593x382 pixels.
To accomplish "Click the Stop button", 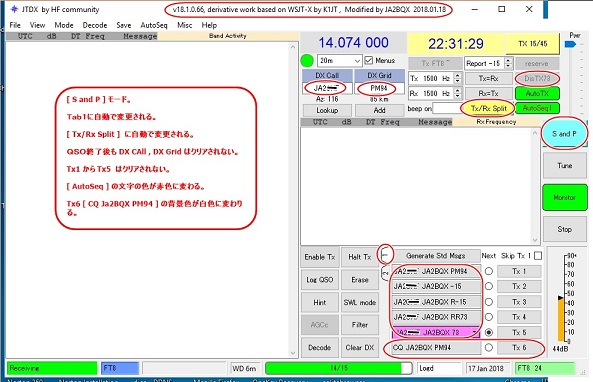I will [x=565, y=229].
